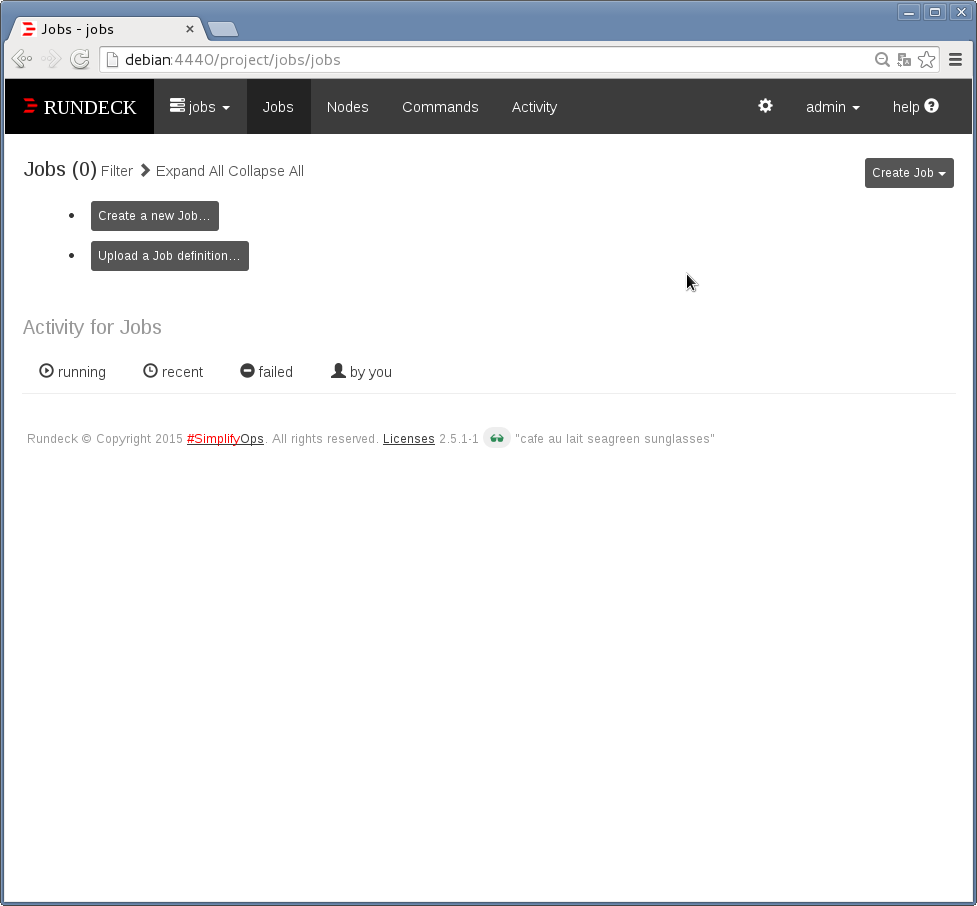Show running activity

(72, 371)
